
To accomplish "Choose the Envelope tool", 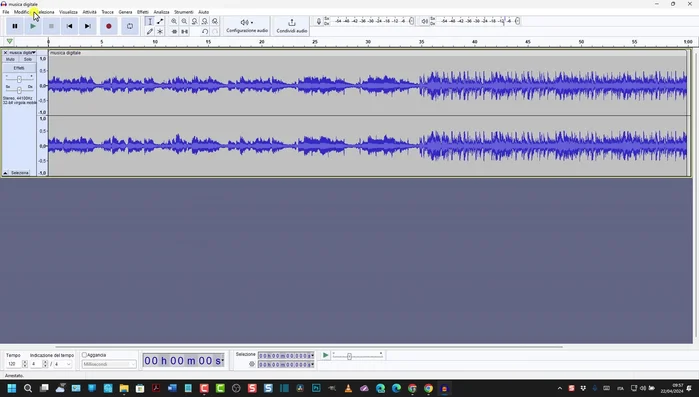I will (x=160, y=21).
